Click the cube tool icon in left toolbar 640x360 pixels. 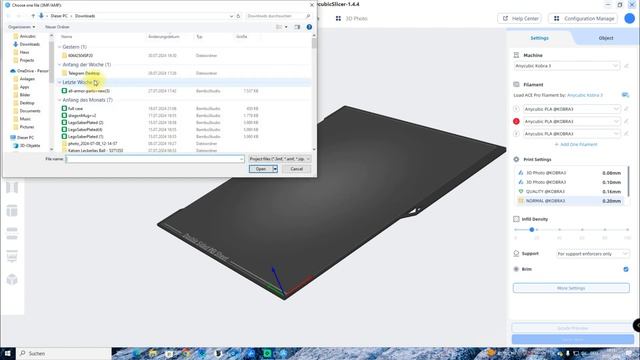[12, 280]
